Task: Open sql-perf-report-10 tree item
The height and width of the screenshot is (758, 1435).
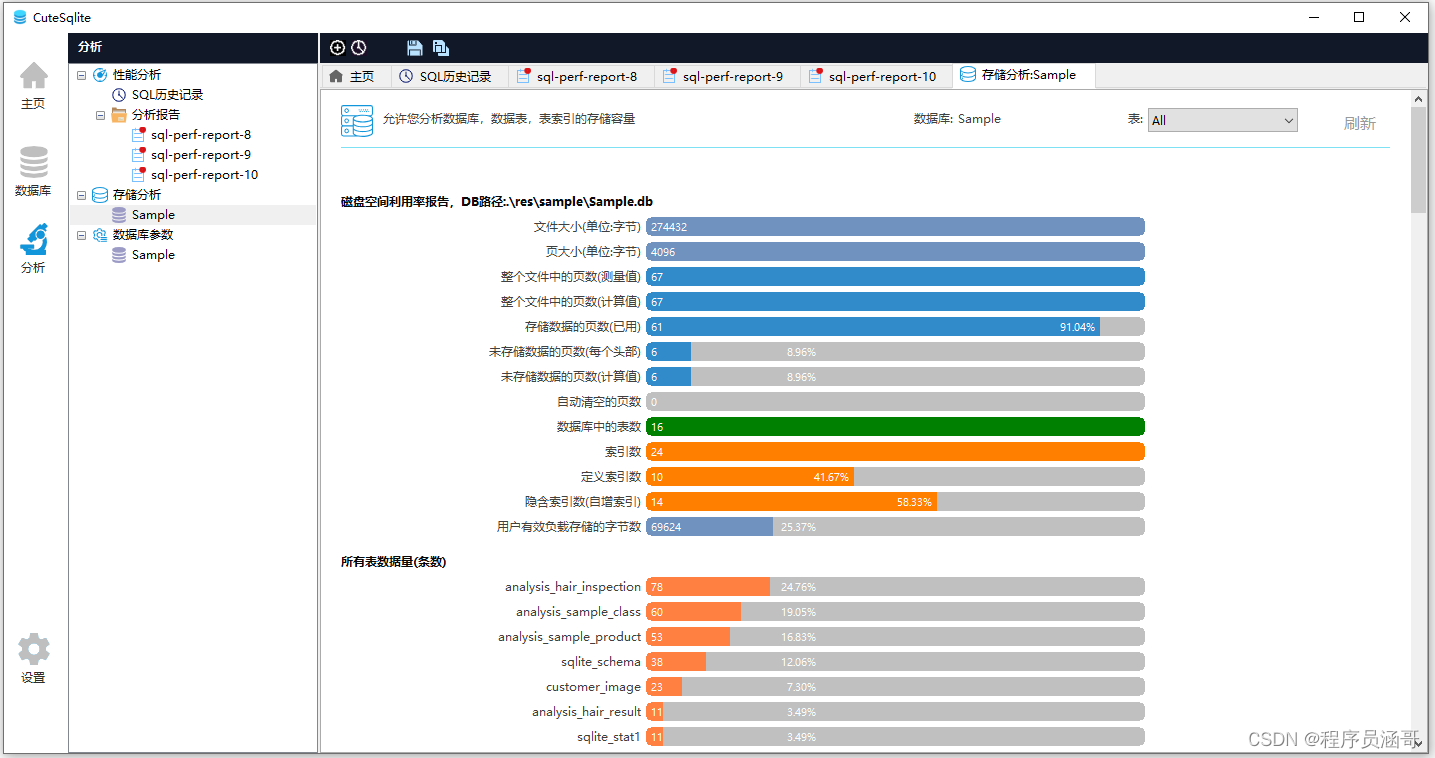Action: (x=205, y=175)
